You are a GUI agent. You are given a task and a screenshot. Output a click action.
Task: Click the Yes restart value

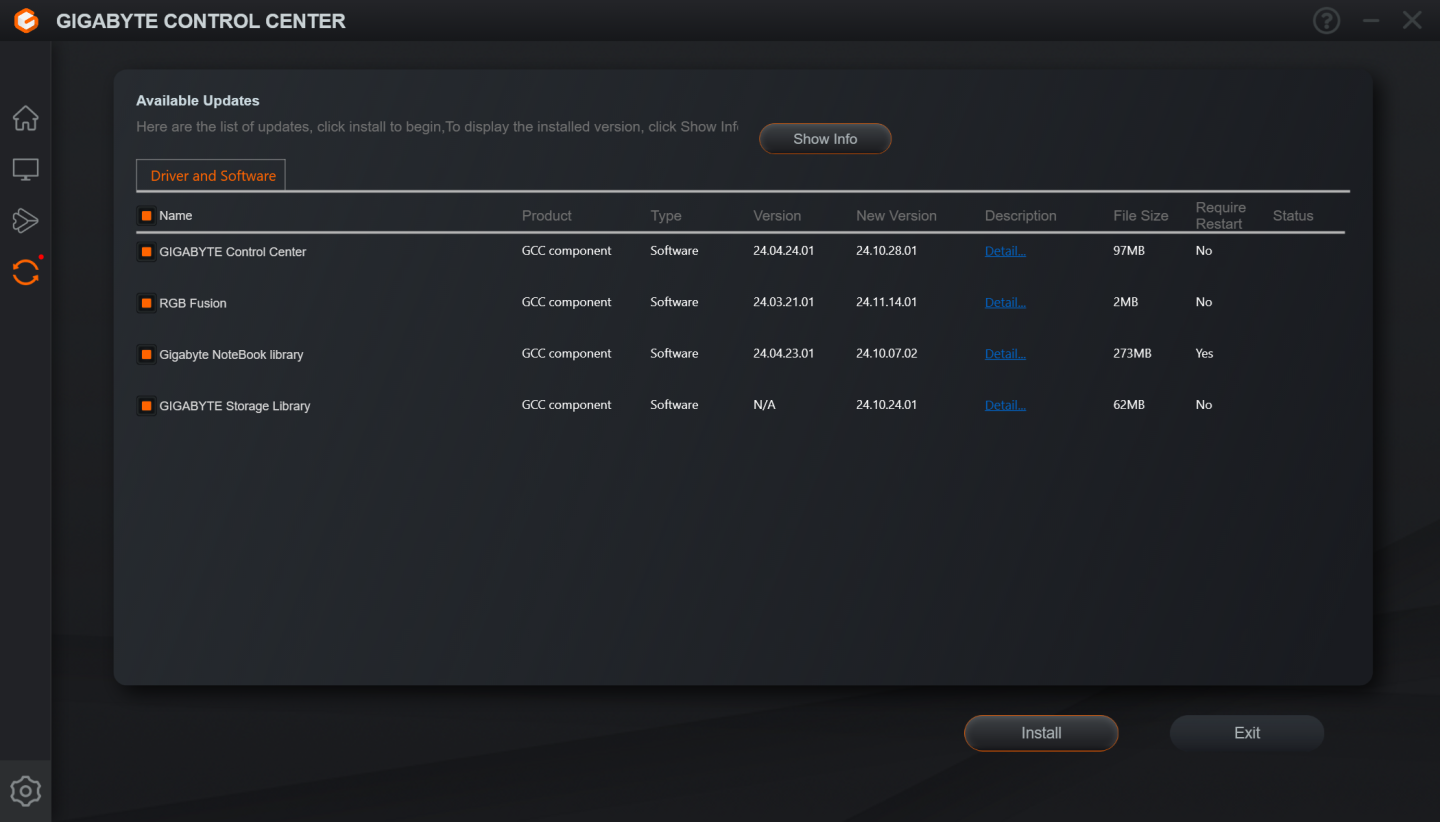(1204, 353)
